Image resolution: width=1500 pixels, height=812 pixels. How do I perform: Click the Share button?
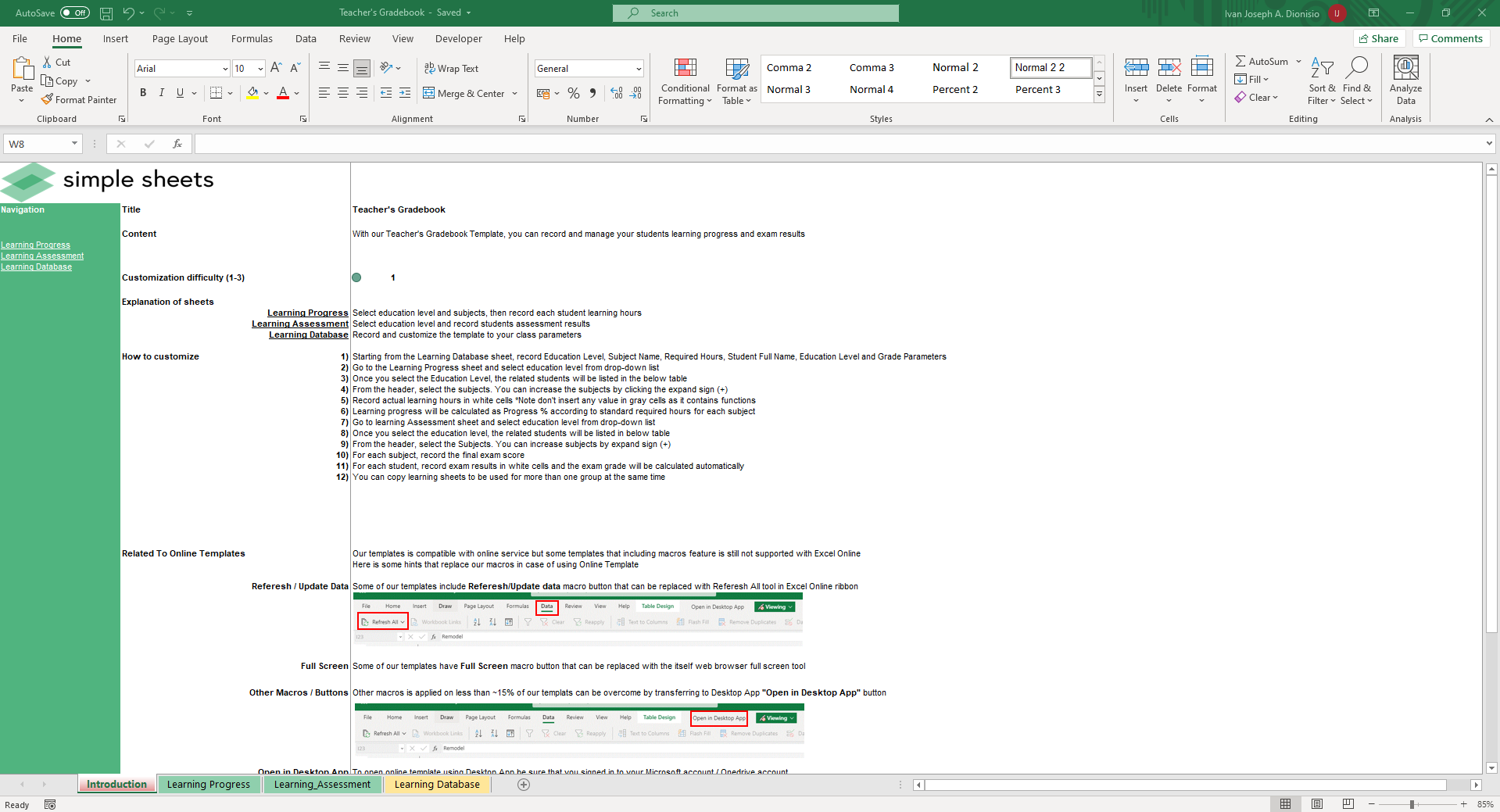point(1380,39)
